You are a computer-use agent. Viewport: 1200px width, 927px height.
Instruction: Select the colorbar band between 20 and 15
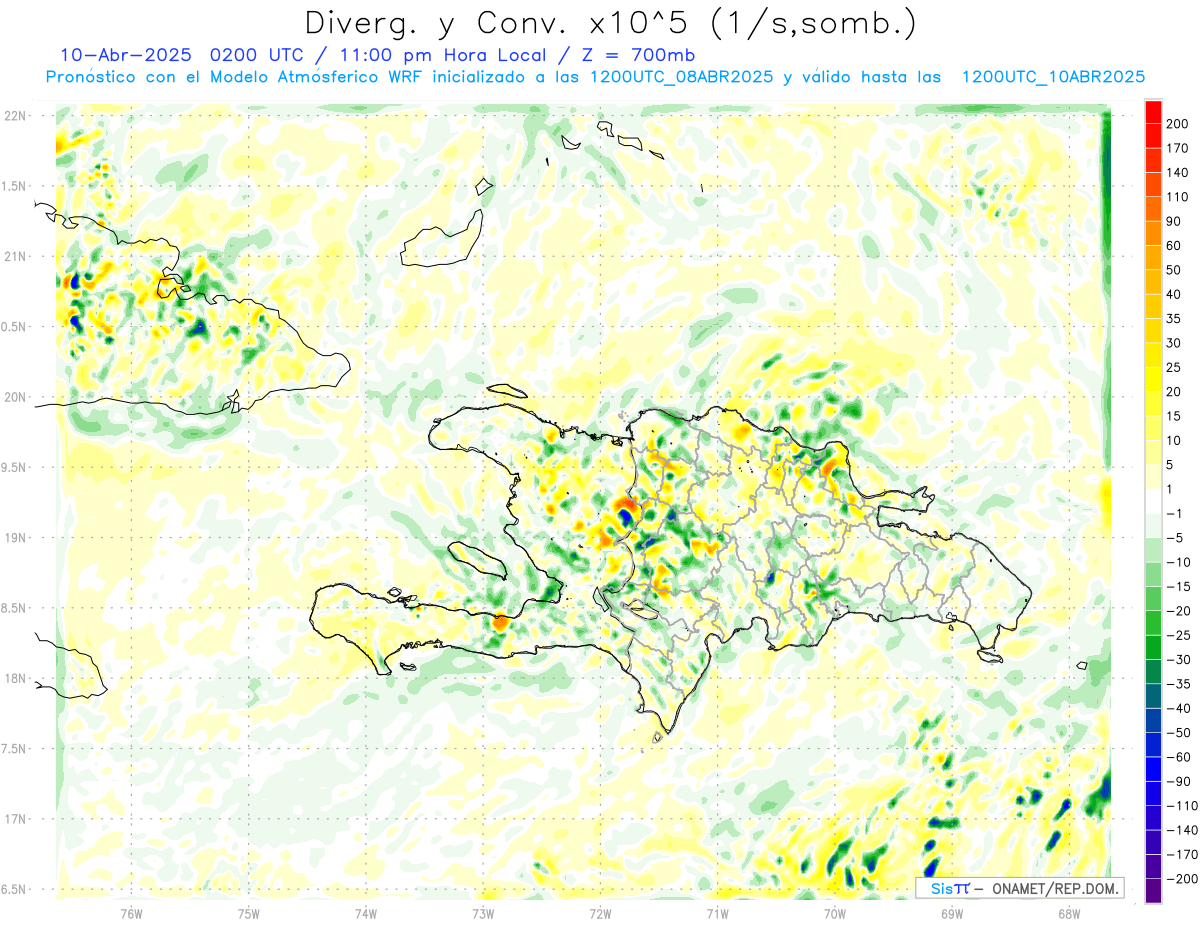(x=1153, y=404)
